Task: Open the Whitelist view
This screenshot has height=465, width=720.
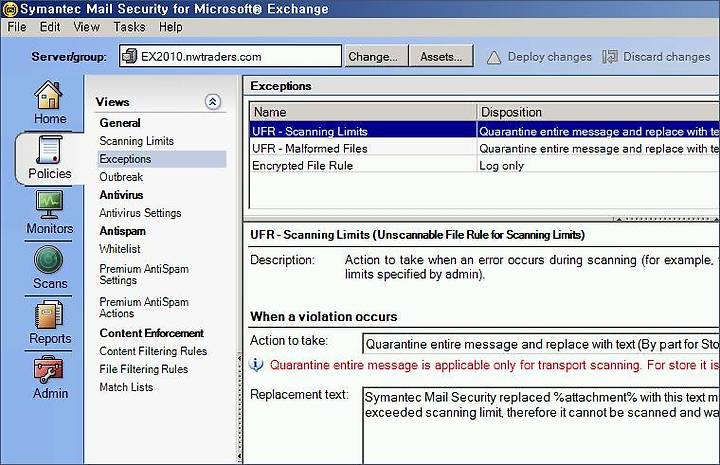Action: click(120, 249)
